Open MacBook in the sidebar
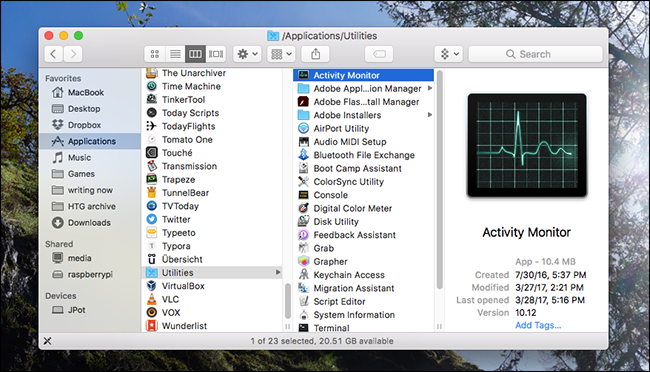The height and width of the screenshot is (372, 650). 86,92
